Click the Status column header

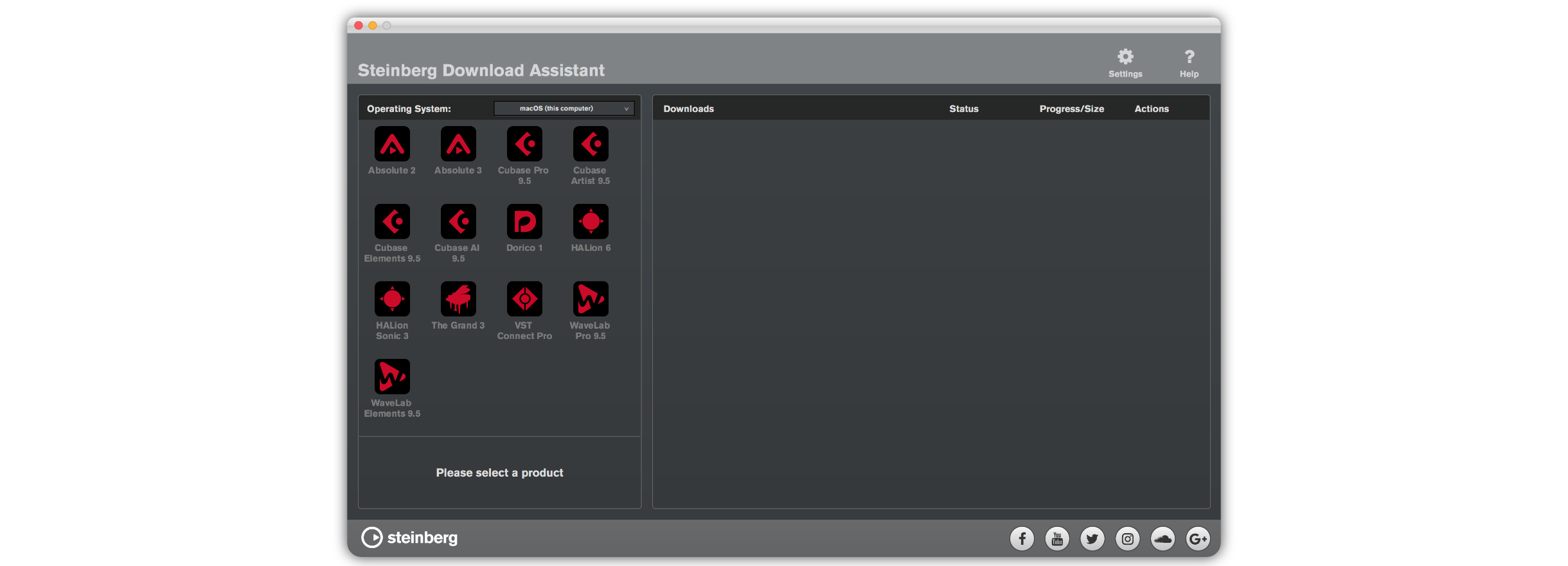[x=964, y=109]
